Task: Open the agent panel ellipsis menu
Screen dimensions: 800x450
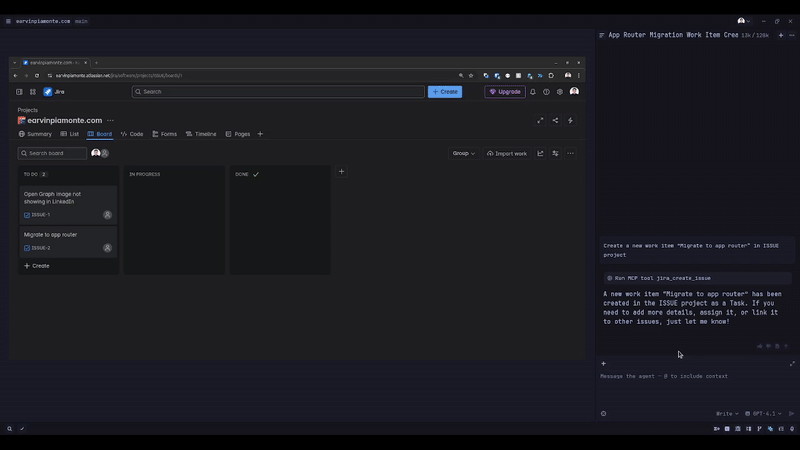Action: click(792, 35)
